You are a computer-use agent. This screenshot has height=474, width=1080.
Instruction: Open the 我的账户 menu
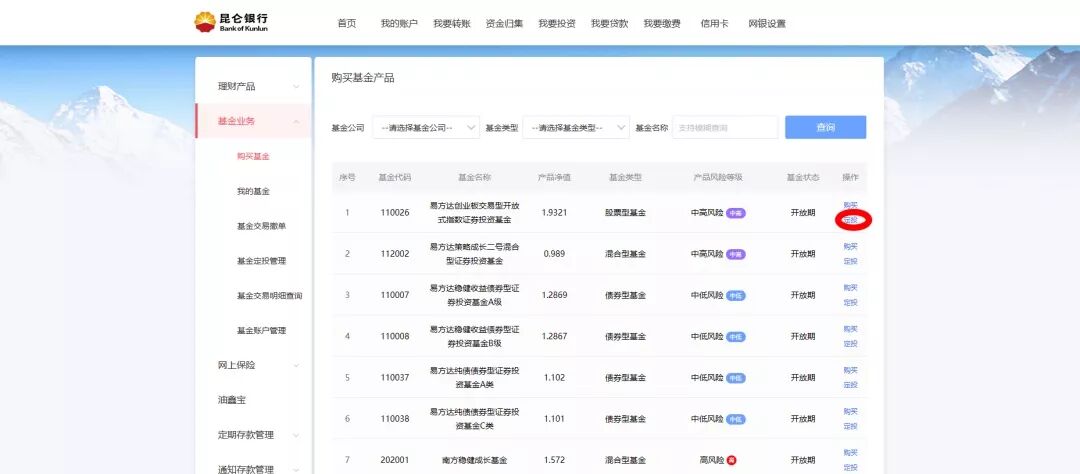[399, 23]
